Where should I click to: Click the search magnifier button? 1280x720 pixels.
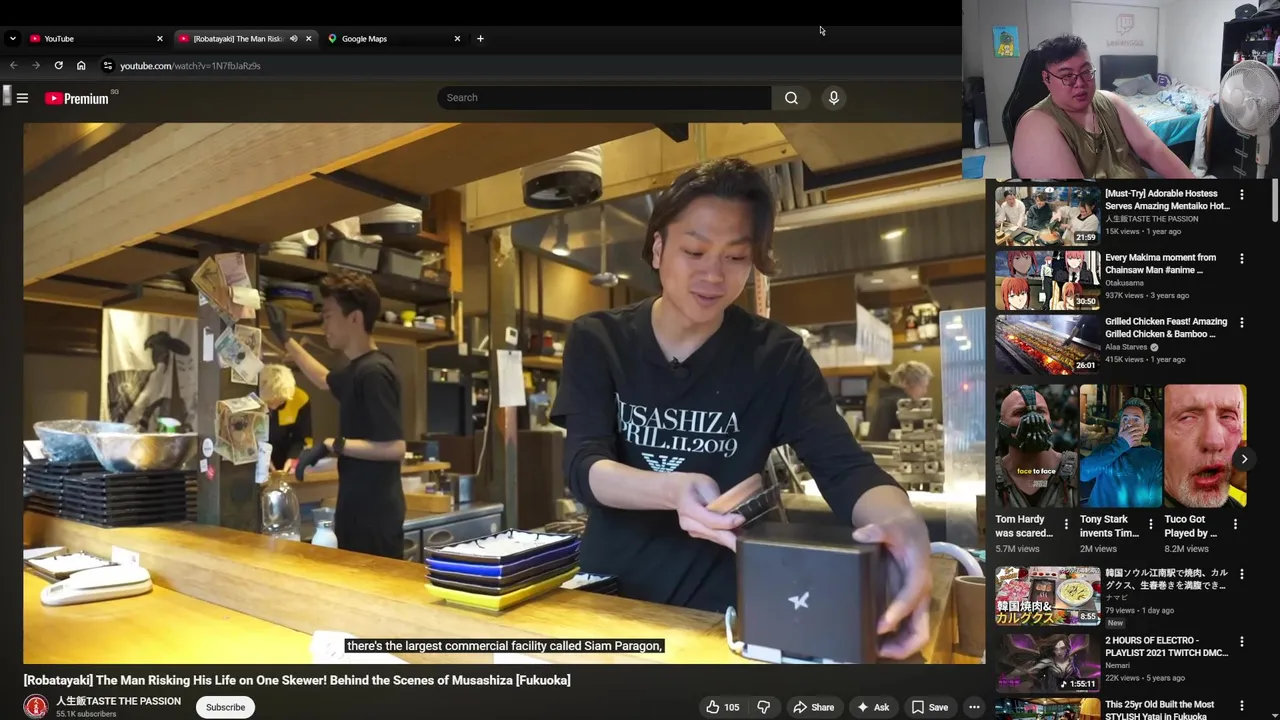[x=791, y=98]
